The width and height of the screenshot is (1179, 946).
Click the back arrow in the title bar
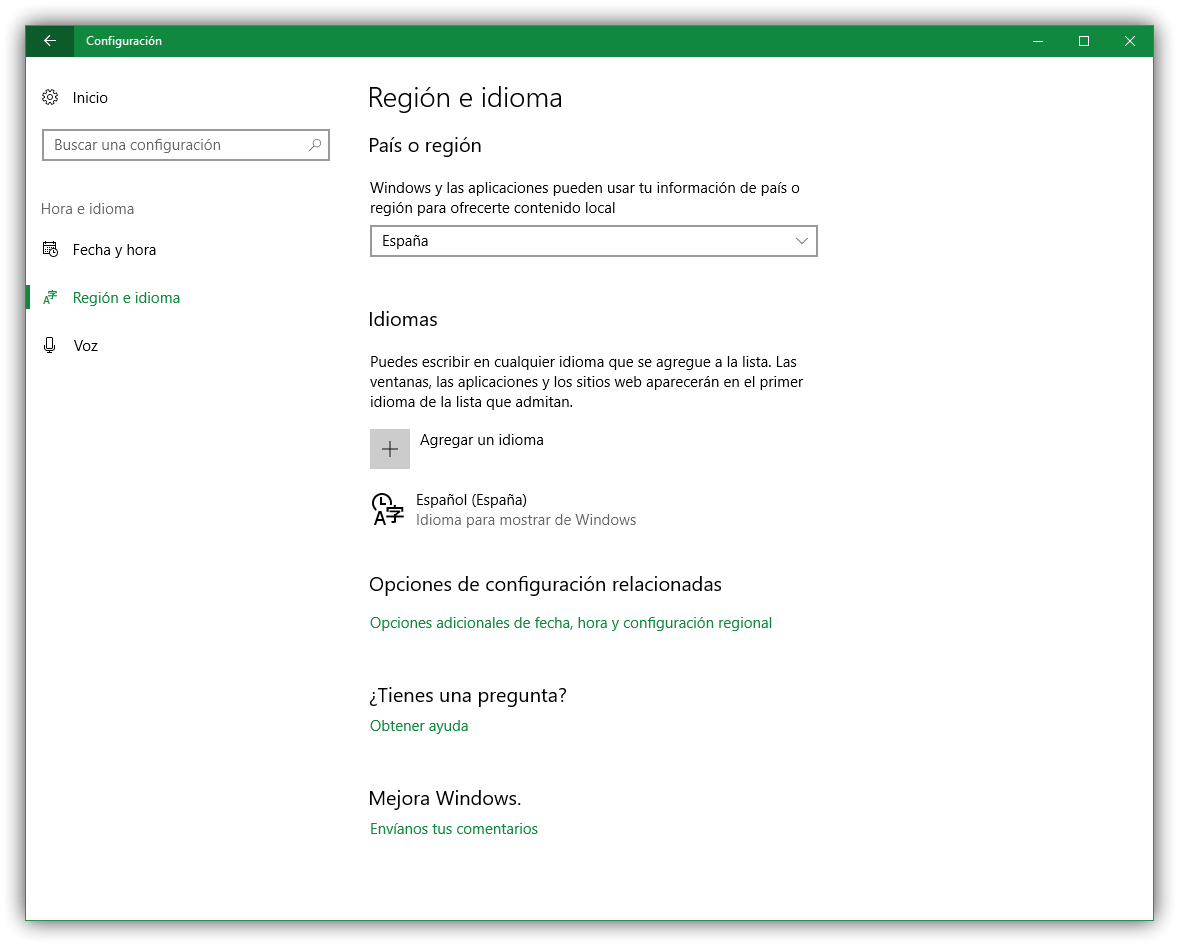(x=49, y=40)
